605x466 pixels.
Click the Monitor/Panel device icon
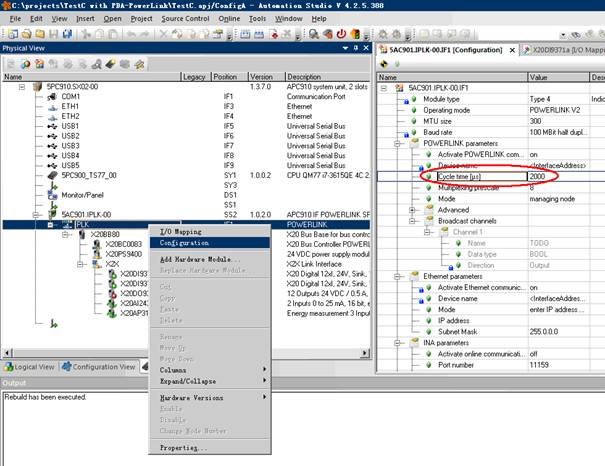(x=54, y=195)
